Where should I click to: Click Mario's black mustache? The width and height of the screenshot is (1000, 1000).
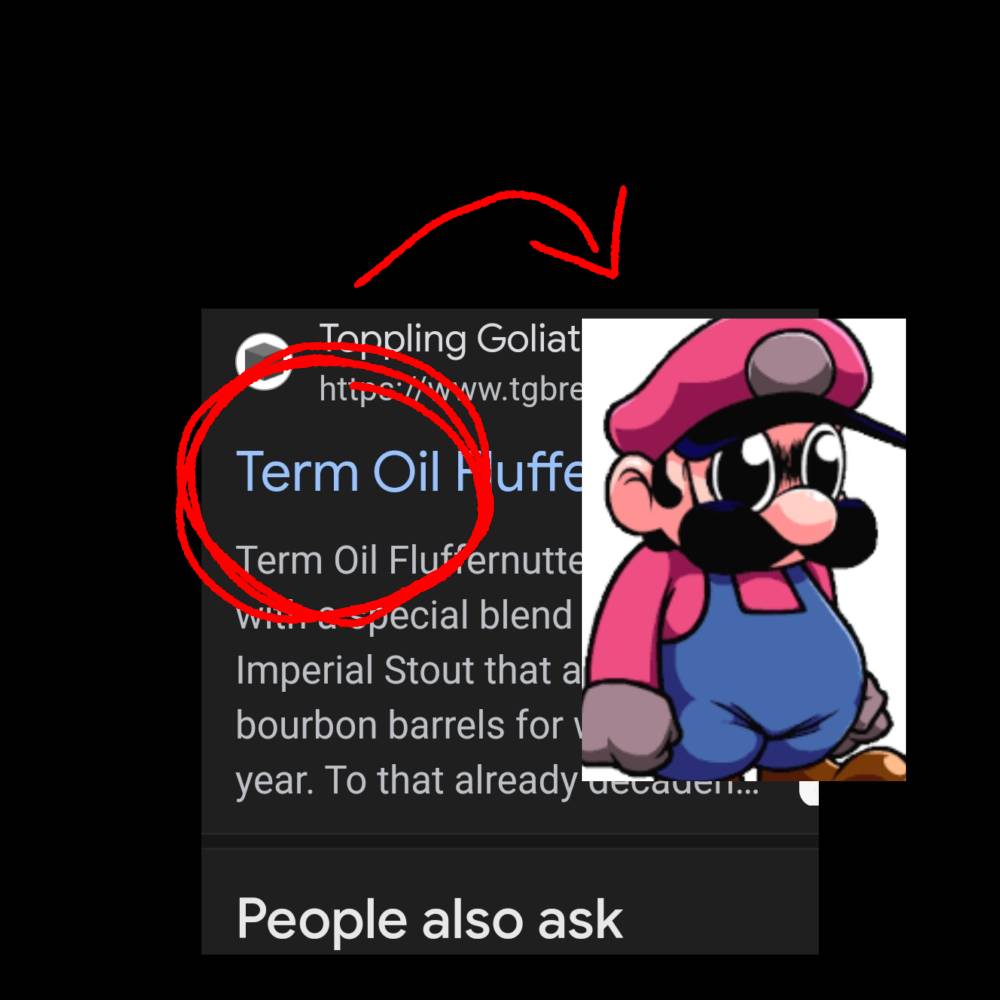pos(776,533)
